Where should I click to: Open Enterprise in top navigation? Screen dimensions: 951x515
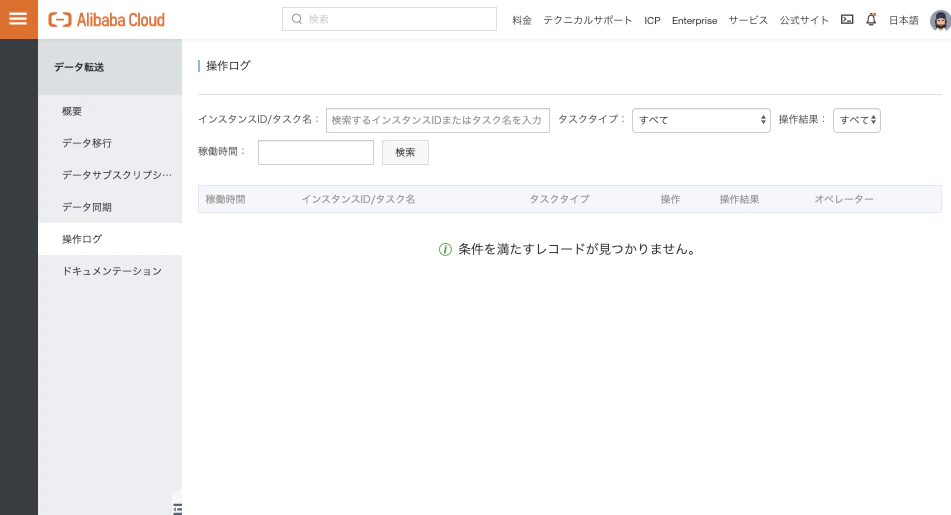pyautogui.click(x=694, y=21)
